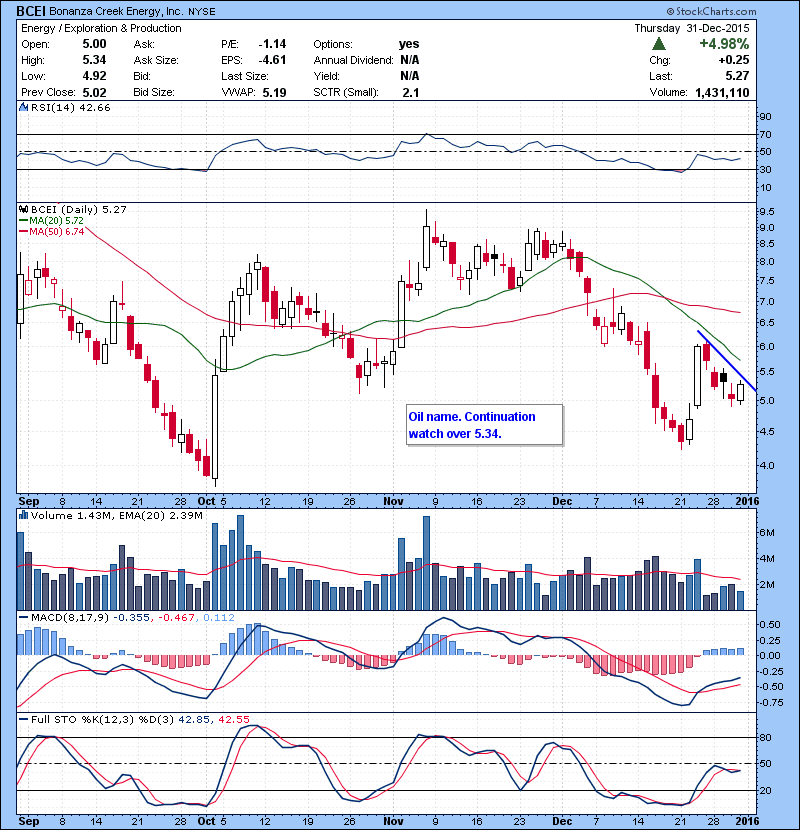Viewport: 800px width, 830px height.
Task: Click the green up-triangle beside +4.98%
Action: coord(659,43)
